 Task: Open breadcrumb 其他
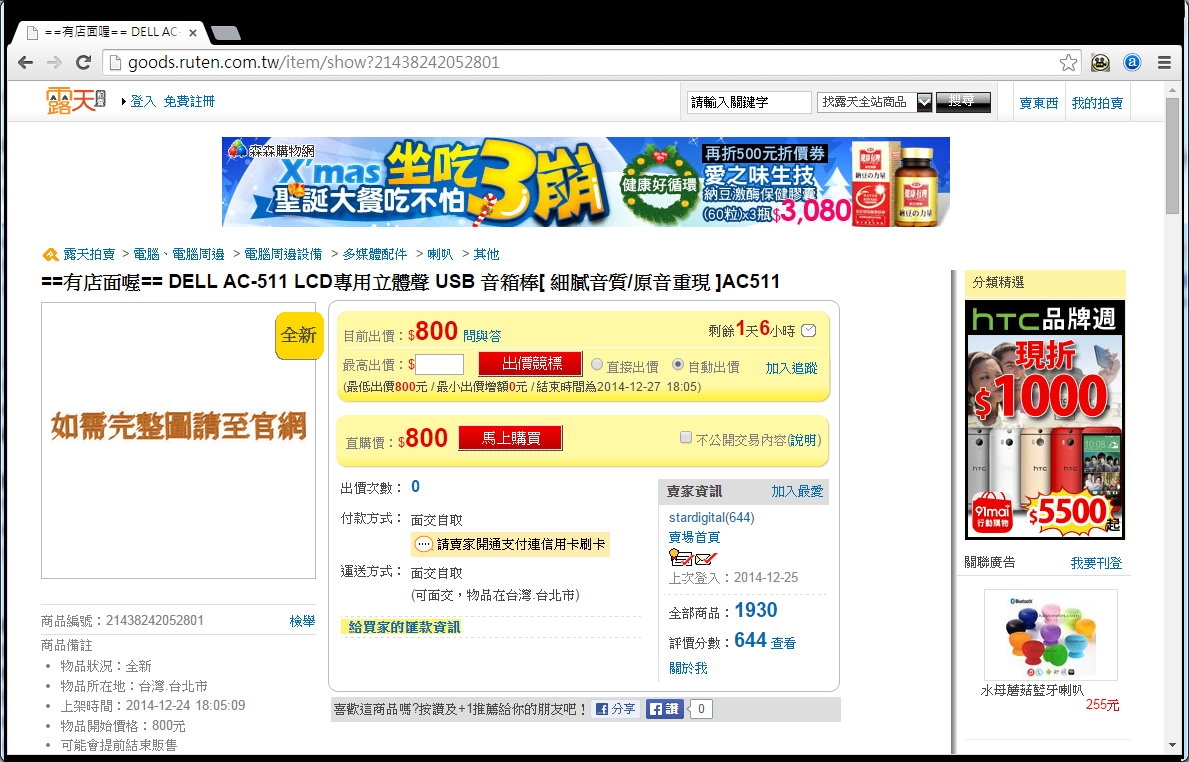pos(486,254)
